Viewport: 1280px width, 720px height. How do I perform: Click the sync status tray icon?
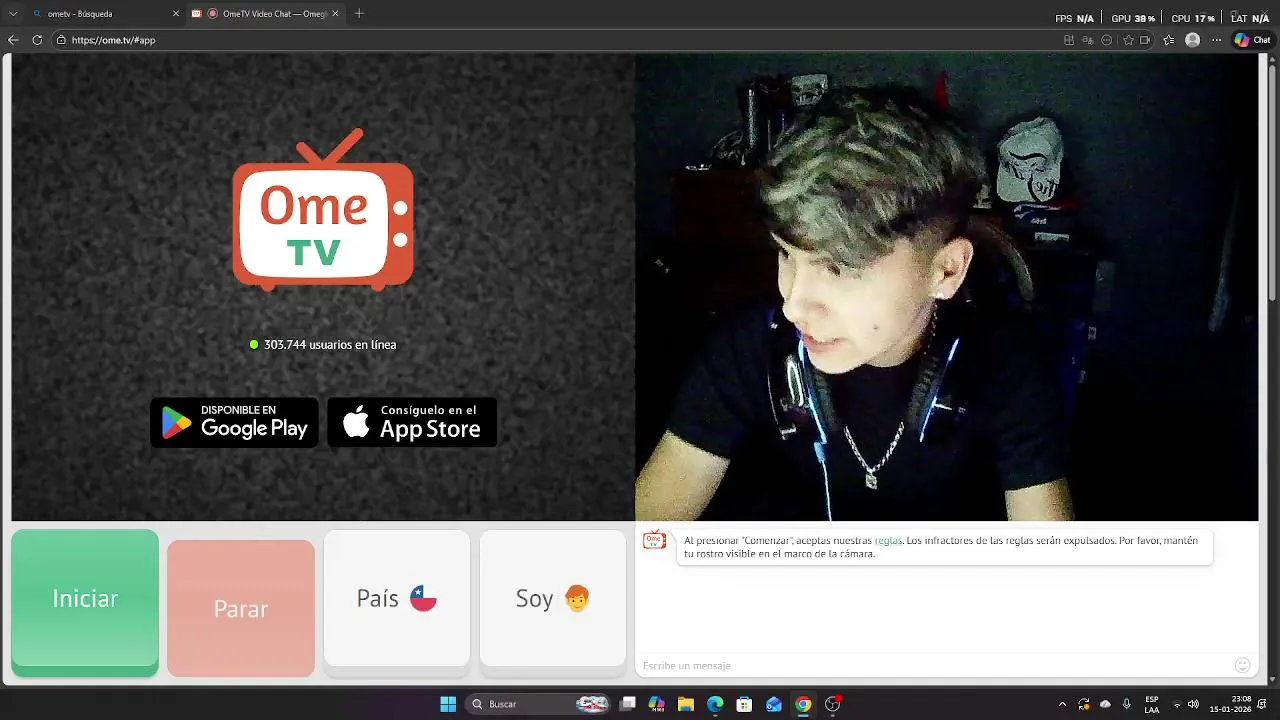coord(1084,704)
